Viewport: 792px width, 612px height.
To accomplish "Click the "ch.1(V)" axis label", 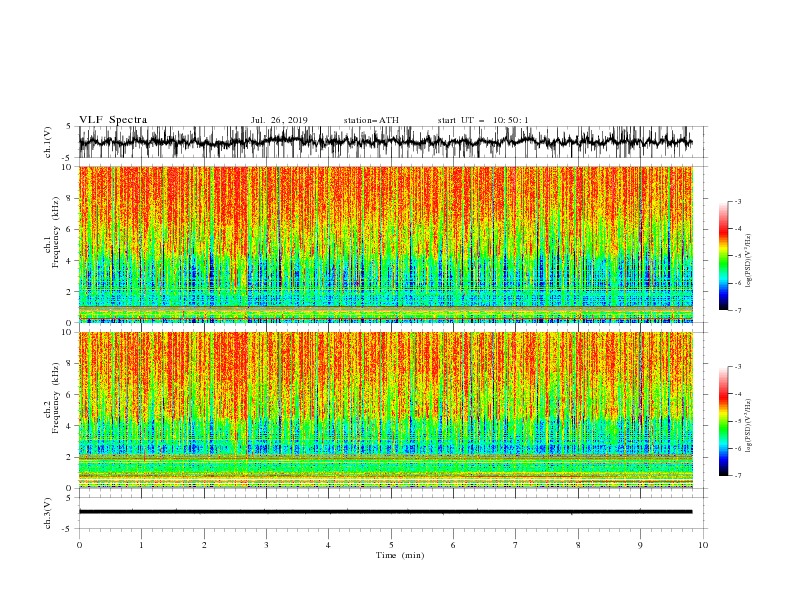I will point(48,142).
